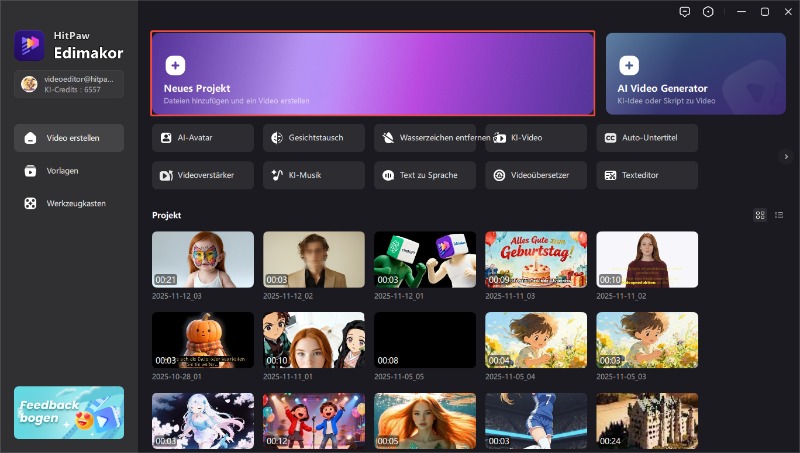Open project 2025-11-12_02 thumbnail
The image size is (800, 453).
pyautogui.click(x=314, y=260)
